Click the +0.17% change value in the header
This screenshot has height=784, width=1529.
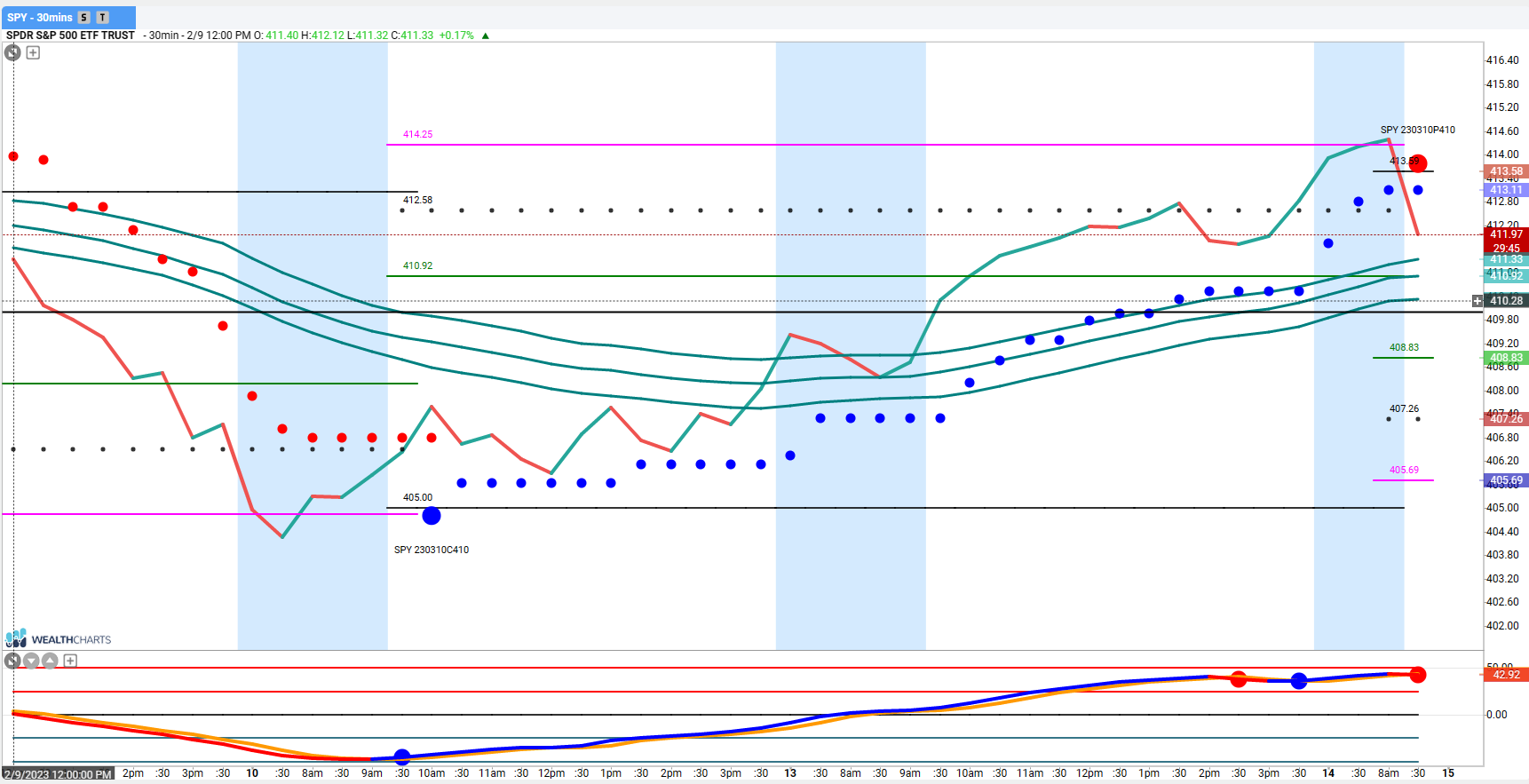[x=456, y=36]
